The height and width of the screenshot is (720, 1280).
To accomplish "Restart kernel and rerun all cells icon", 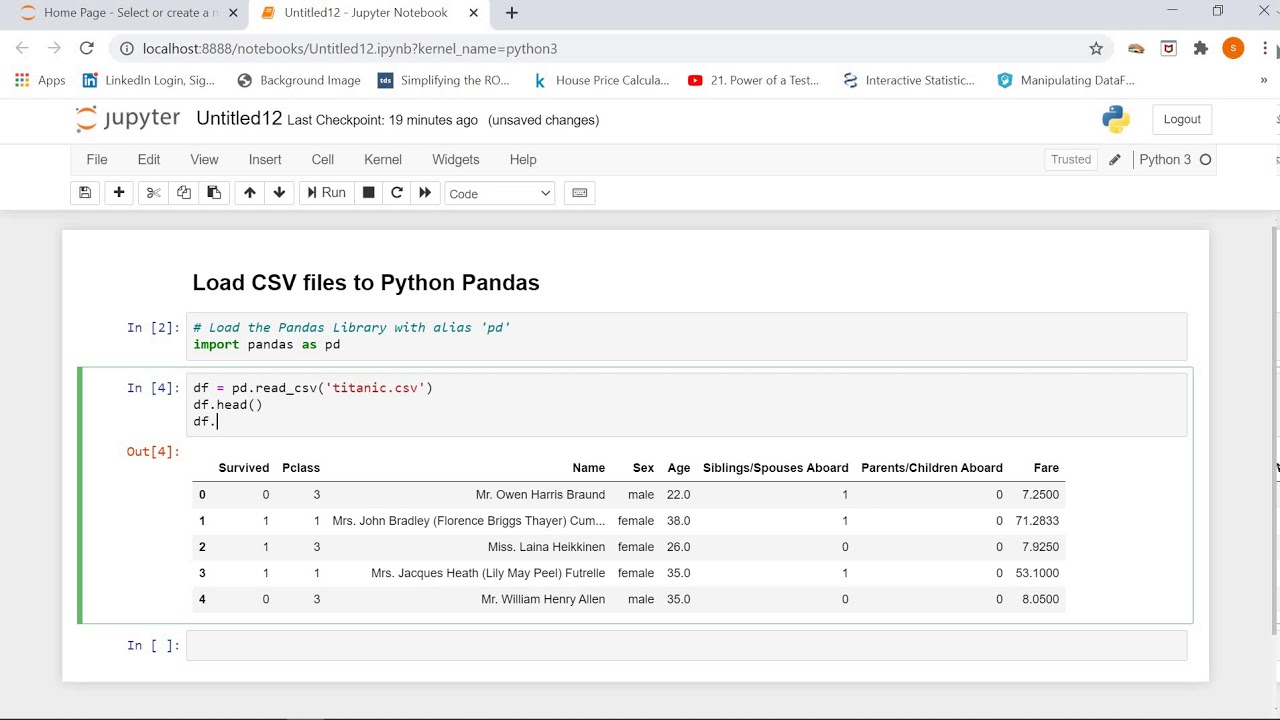I will point(425,193).
